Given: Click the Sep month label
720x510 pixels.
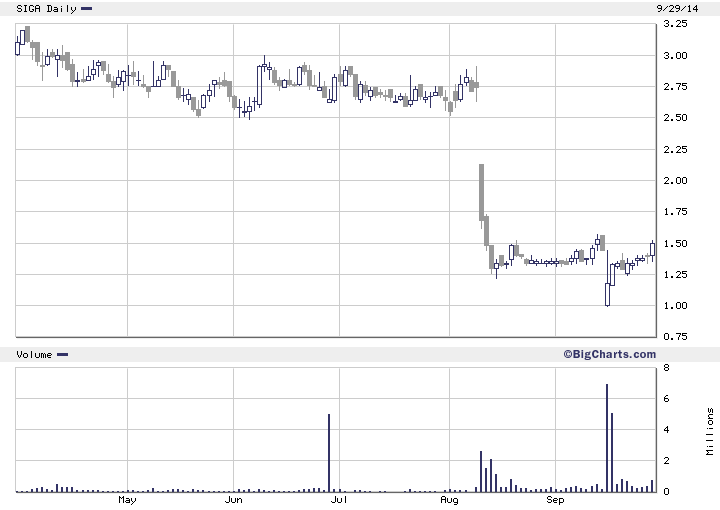Looking at the screenshot, I should (x=555, y=500).
